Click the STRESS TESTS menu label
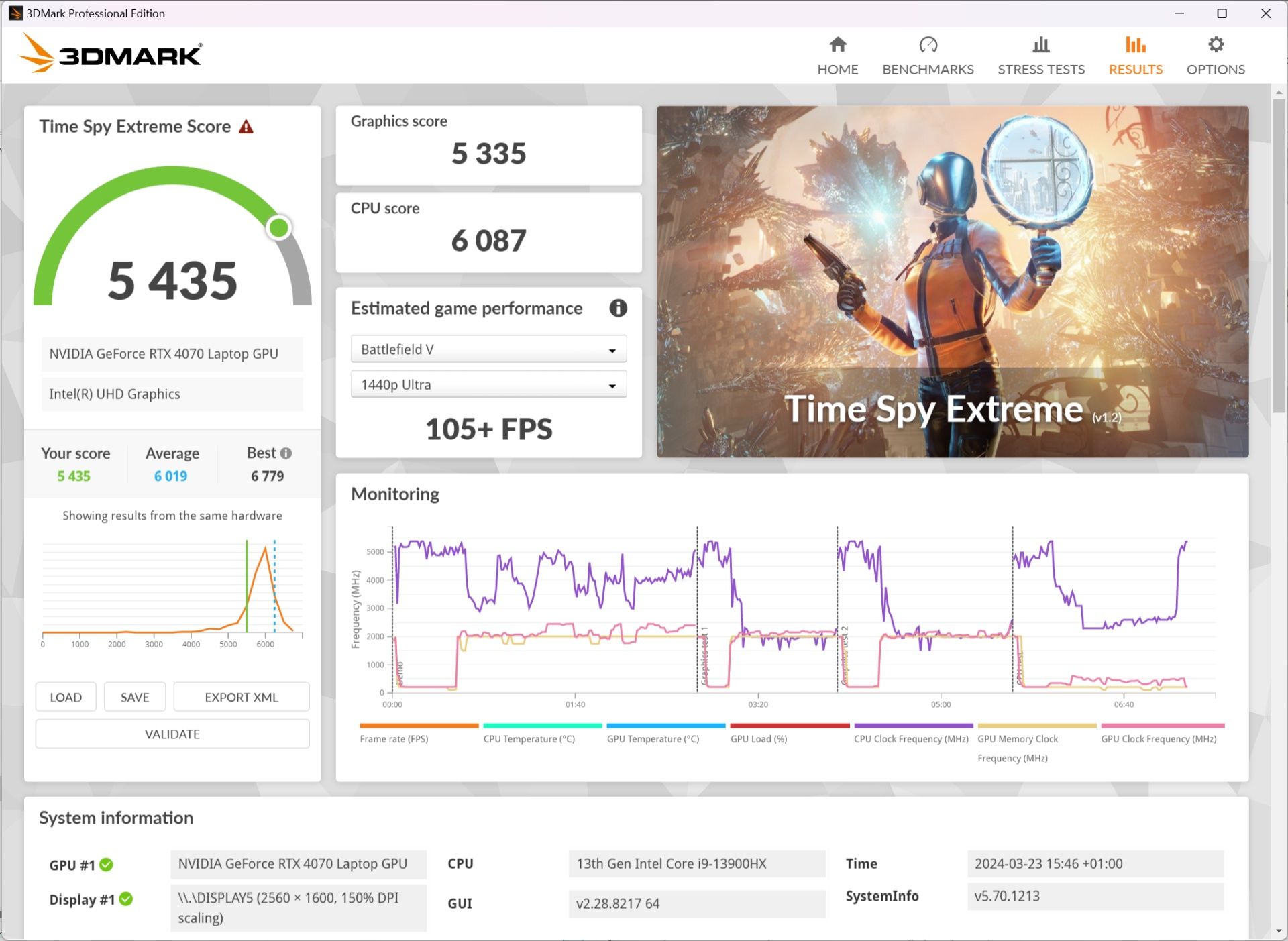 tap(1040, 70)
